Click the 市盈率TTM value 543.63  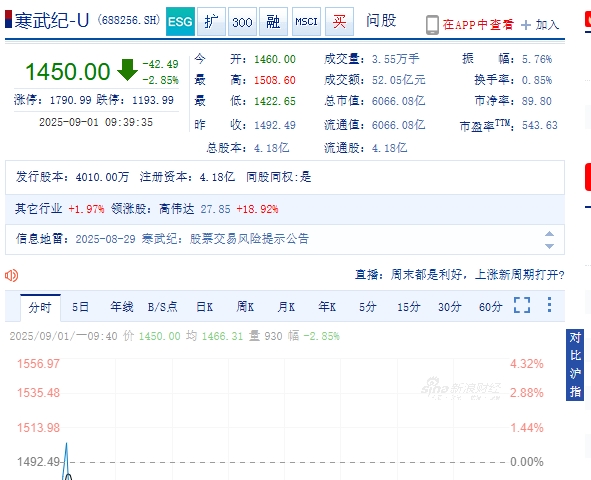coord(540,125)
